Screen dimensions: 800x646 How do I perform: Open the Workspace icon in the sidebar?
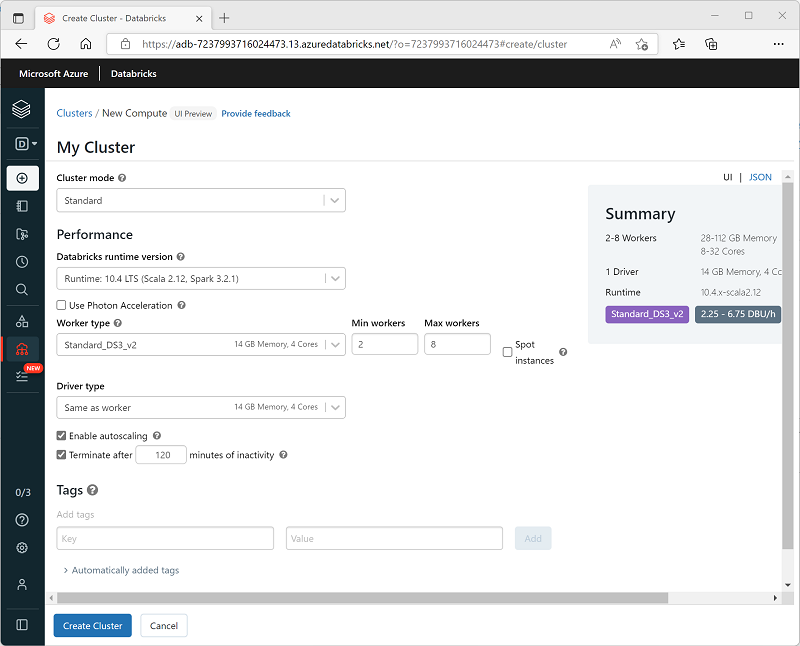click(x=22, y=206)
